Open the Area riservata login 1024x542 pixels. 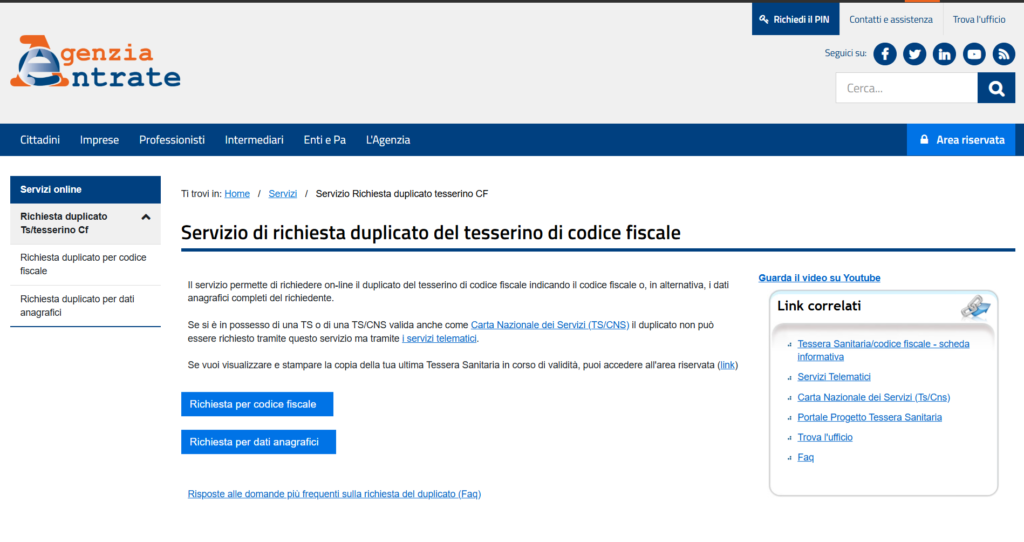961,140
